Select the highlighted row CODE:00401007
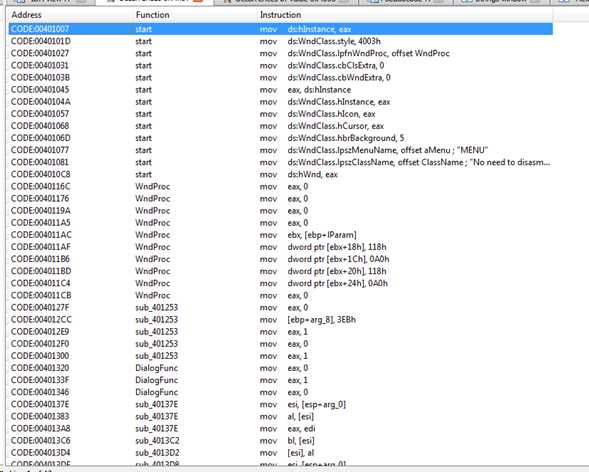Image resolution: width=589 pixels, height=472 pixels. tap(280, 29)
